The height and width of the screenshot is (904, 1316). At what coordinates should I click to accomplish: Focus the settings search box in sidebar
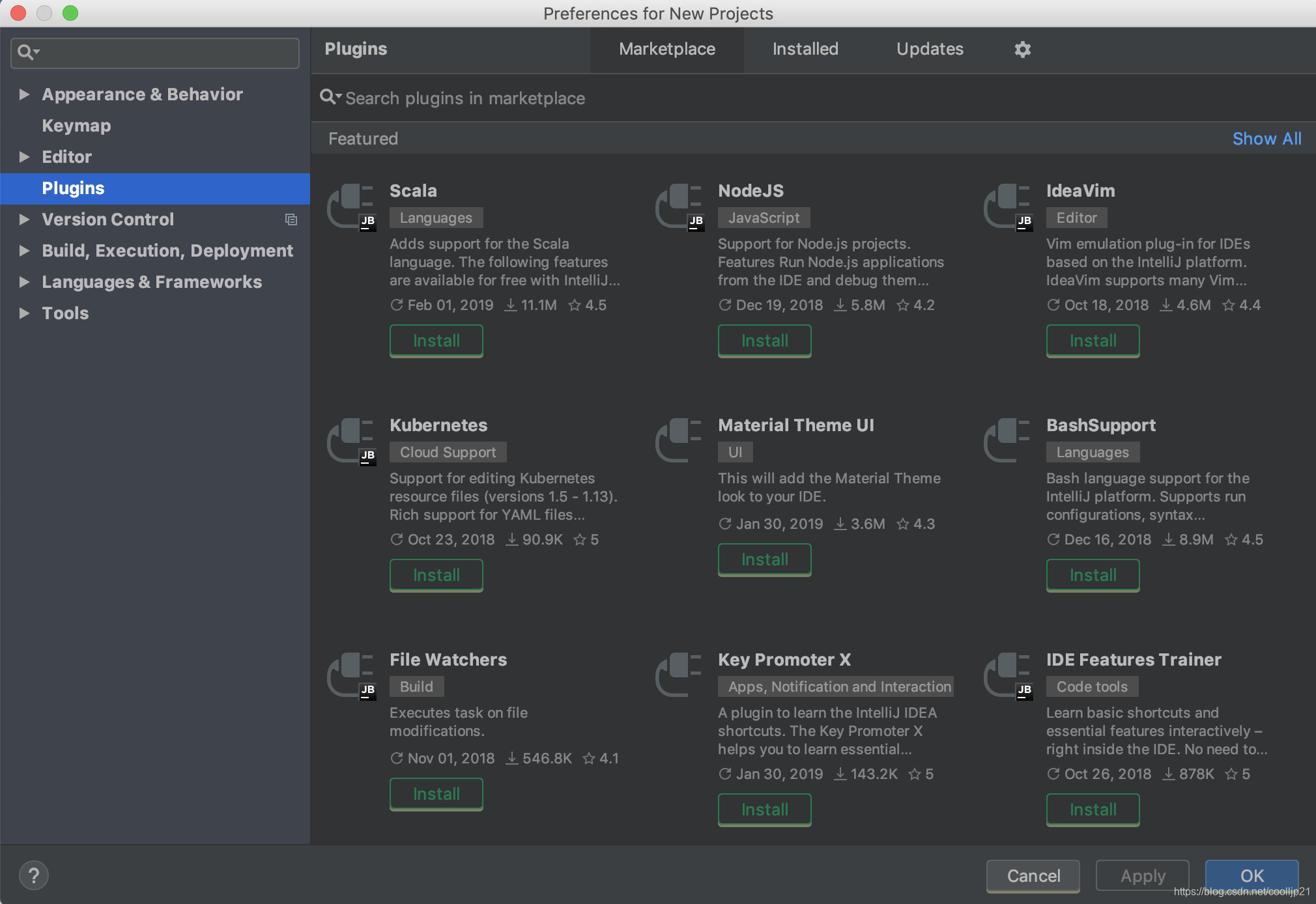pos(155,53)
